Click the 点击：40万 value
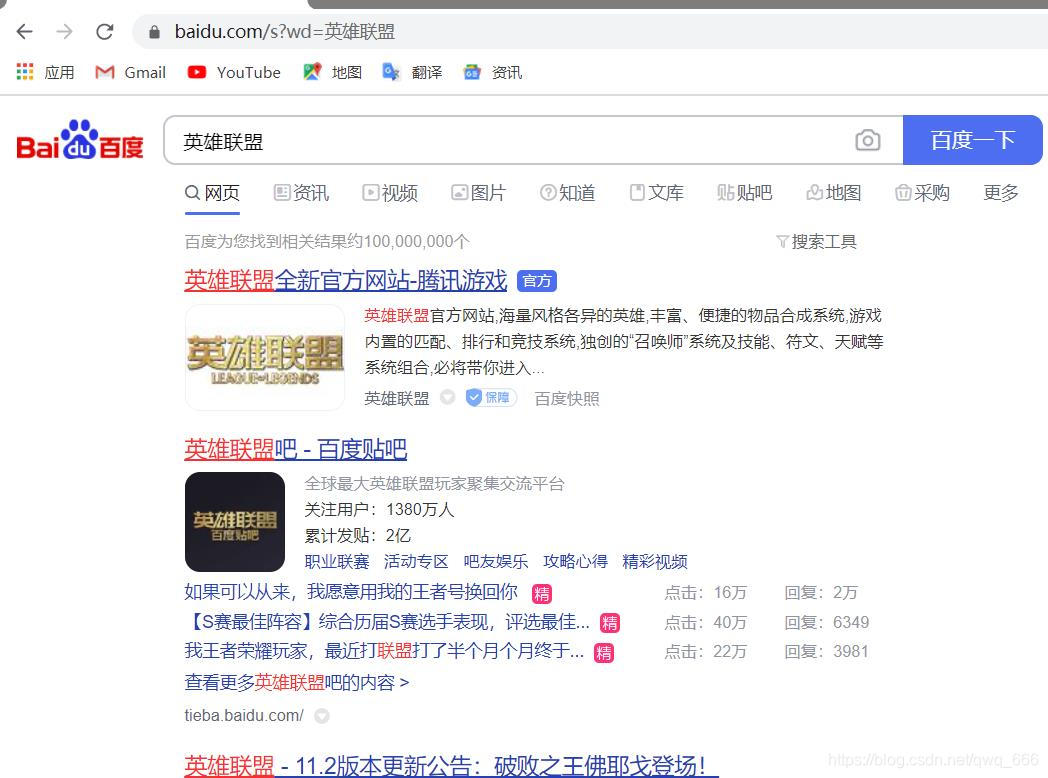The image size is (1048, 778). click(705, 622)
